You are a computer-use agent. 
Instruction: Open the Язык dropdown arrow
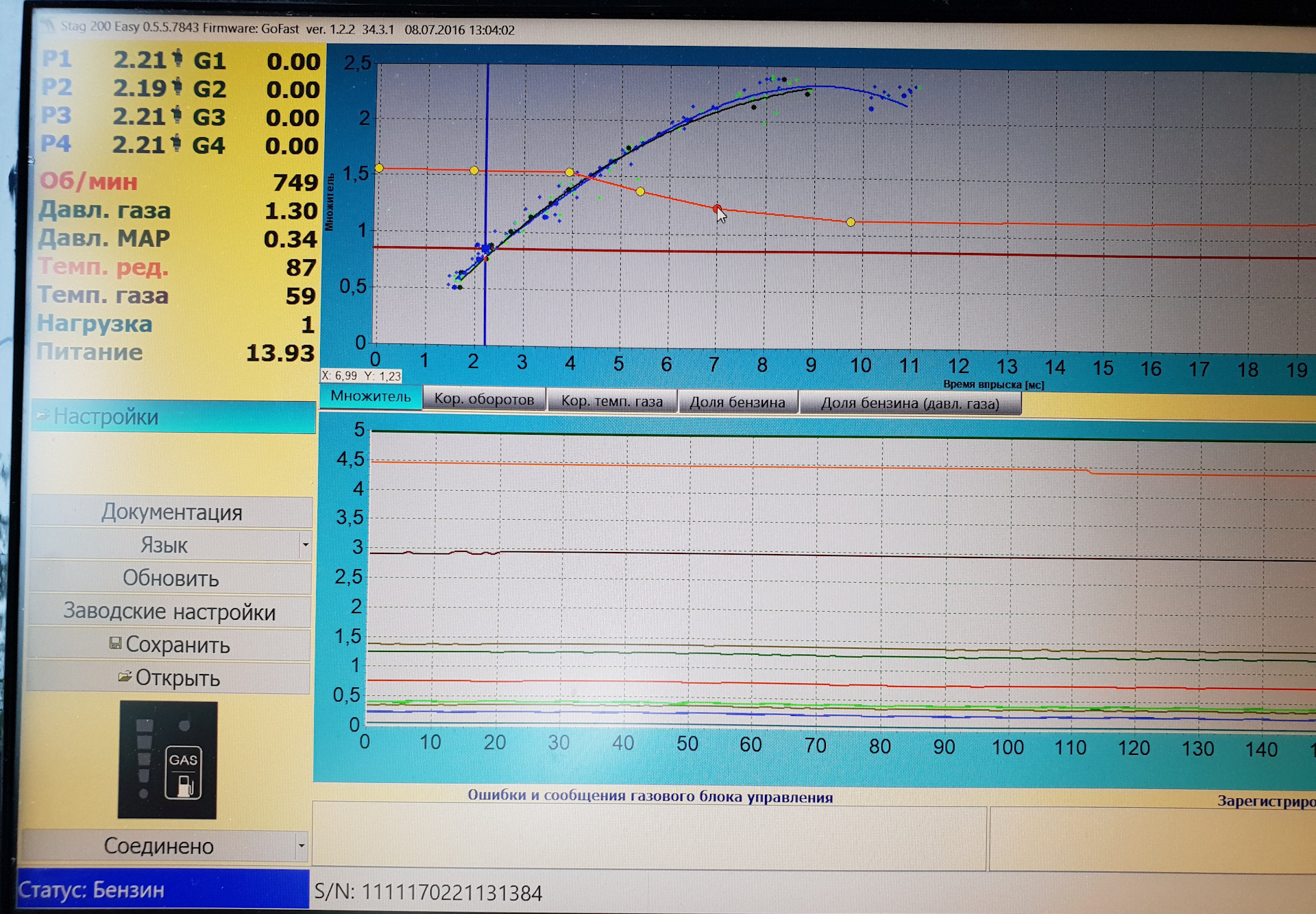tap(305, 546)
